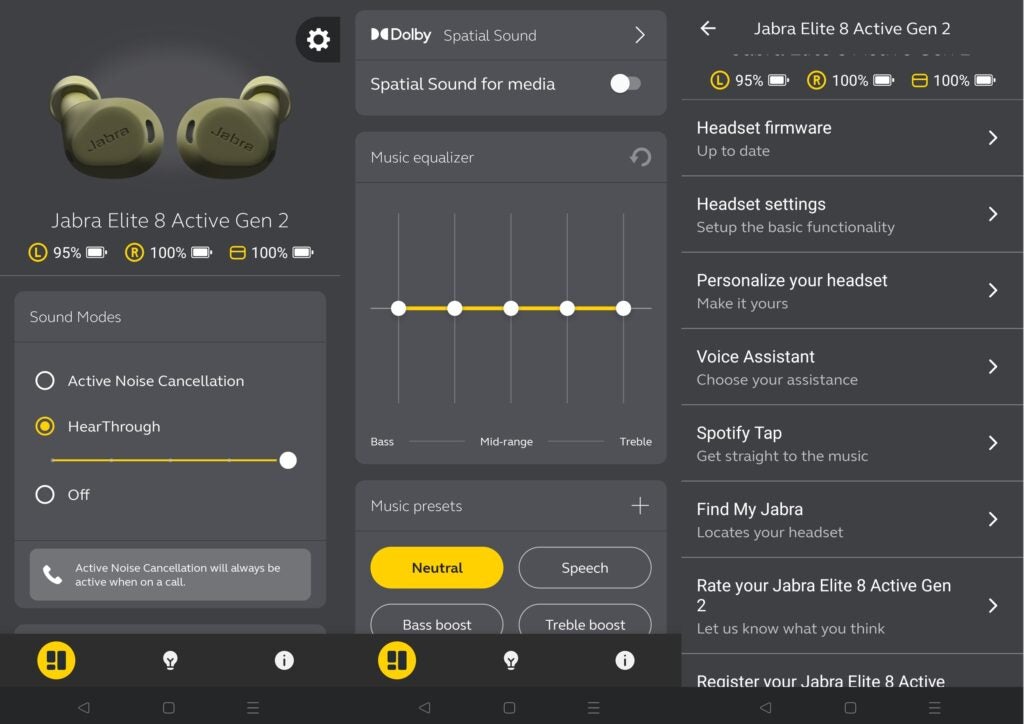Open the Headset firmware menu entry

point(852,138)
